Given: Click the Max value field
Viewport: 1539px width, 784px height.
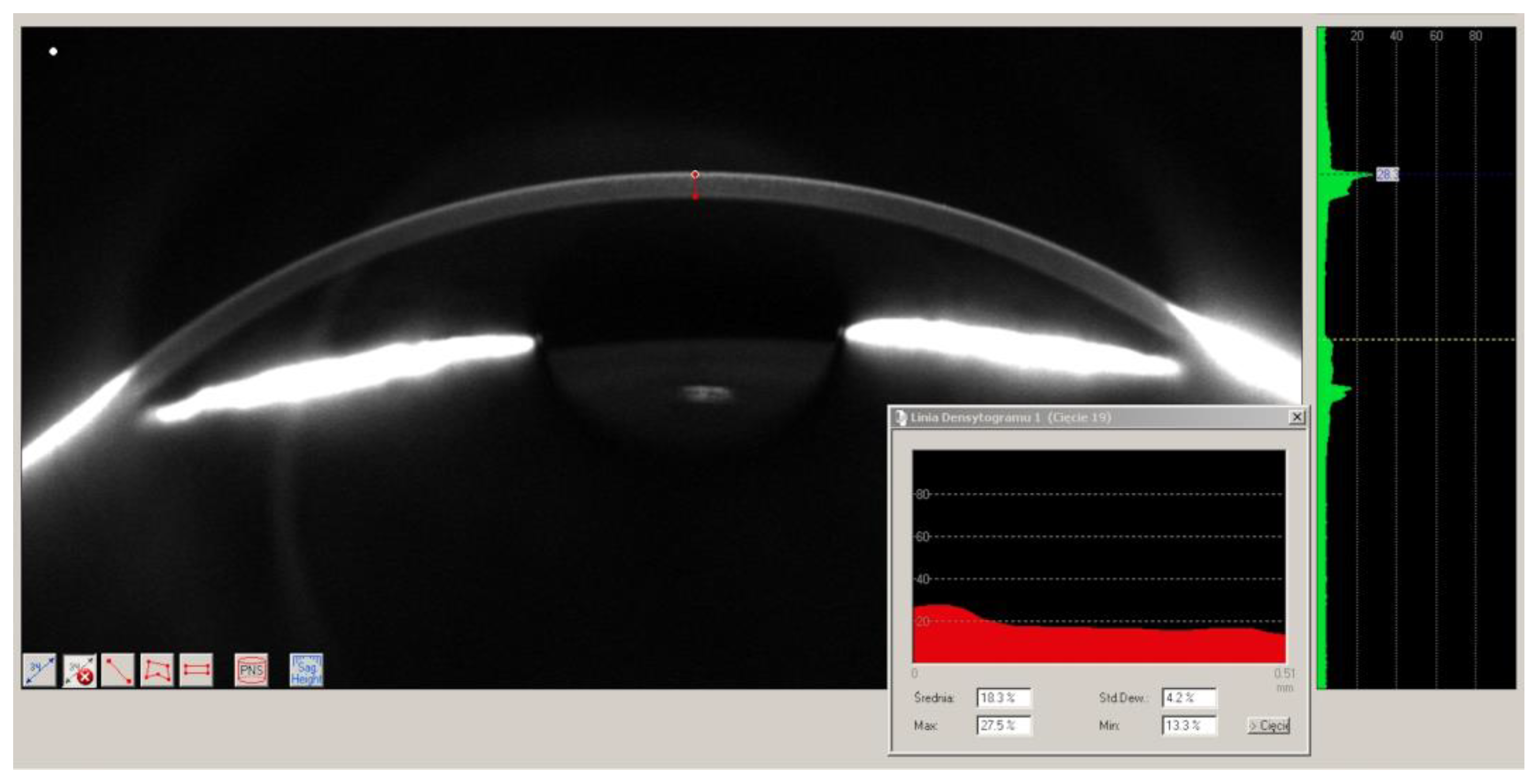Looking at the screenshot, I should click(x=1003, y=725).
